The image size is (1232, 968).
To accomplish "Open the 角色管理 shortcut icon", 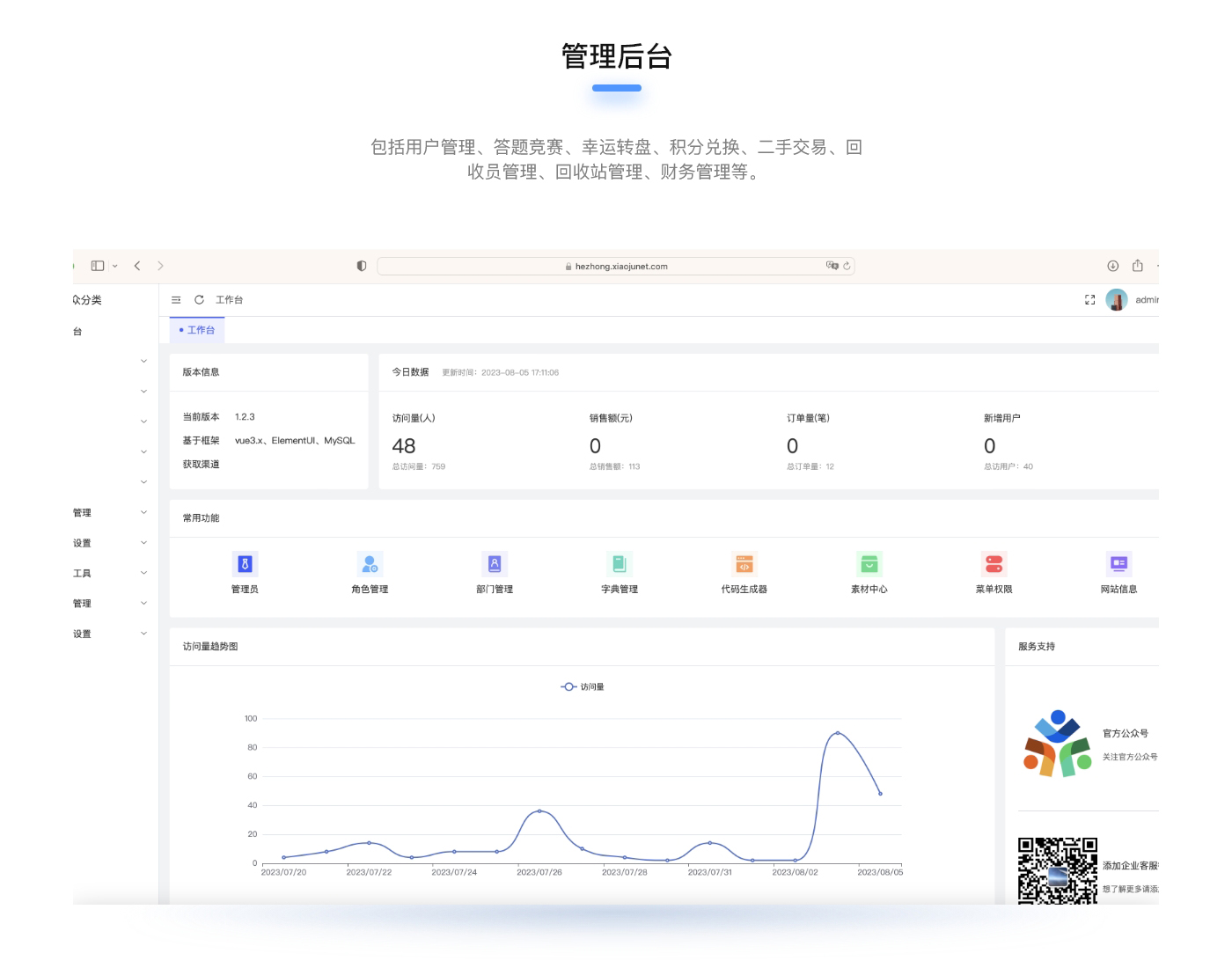I will 370,564.
